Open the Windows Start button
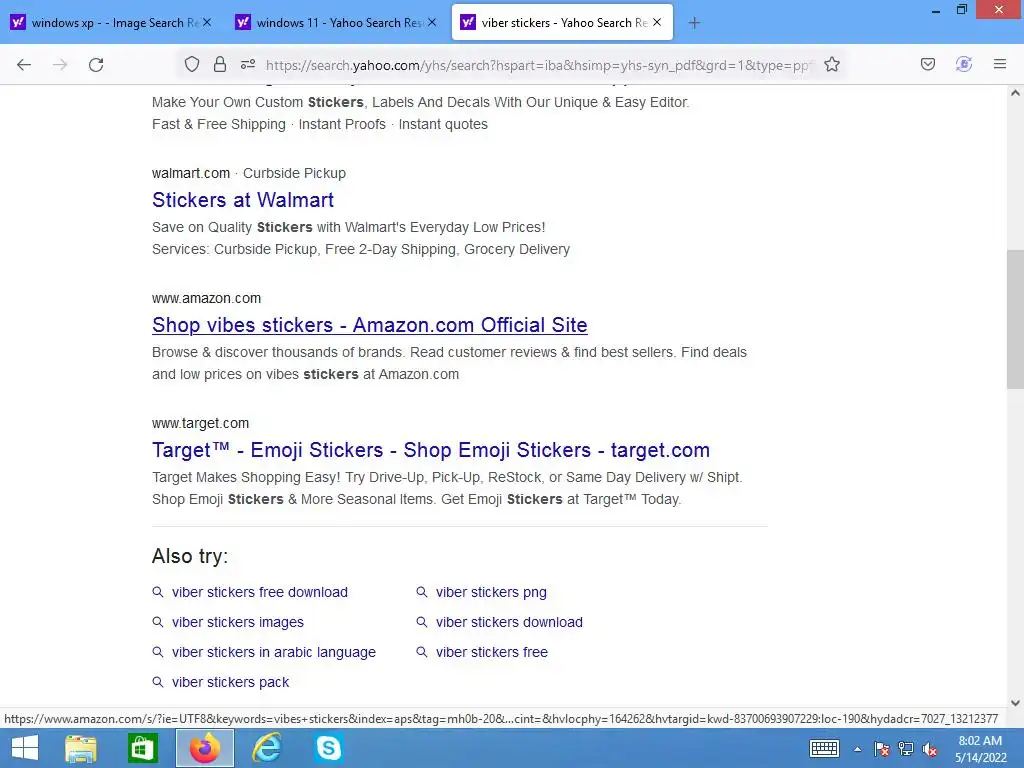The width and height of the screenshot is (1024, 768). click(x=25, y=748)
